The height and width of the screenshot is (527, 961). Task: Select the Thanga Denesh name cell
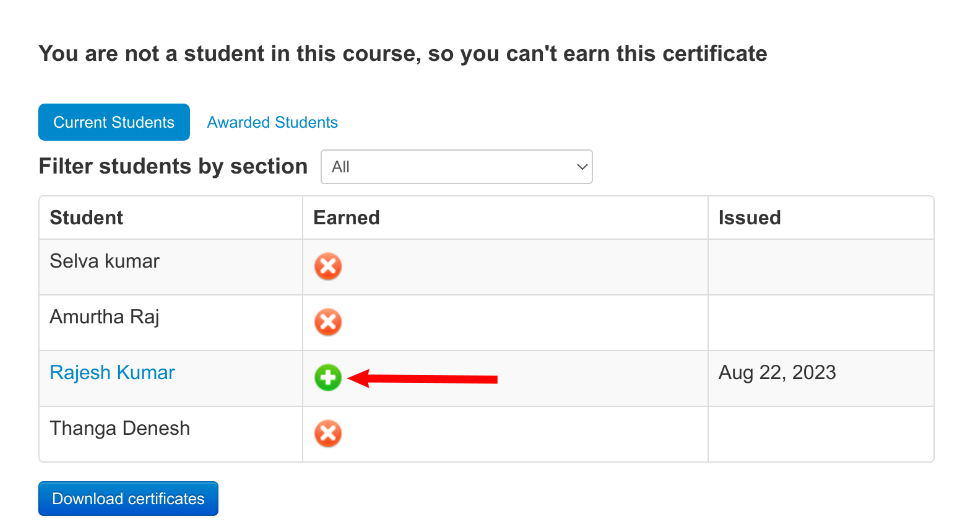coord(120,429)
